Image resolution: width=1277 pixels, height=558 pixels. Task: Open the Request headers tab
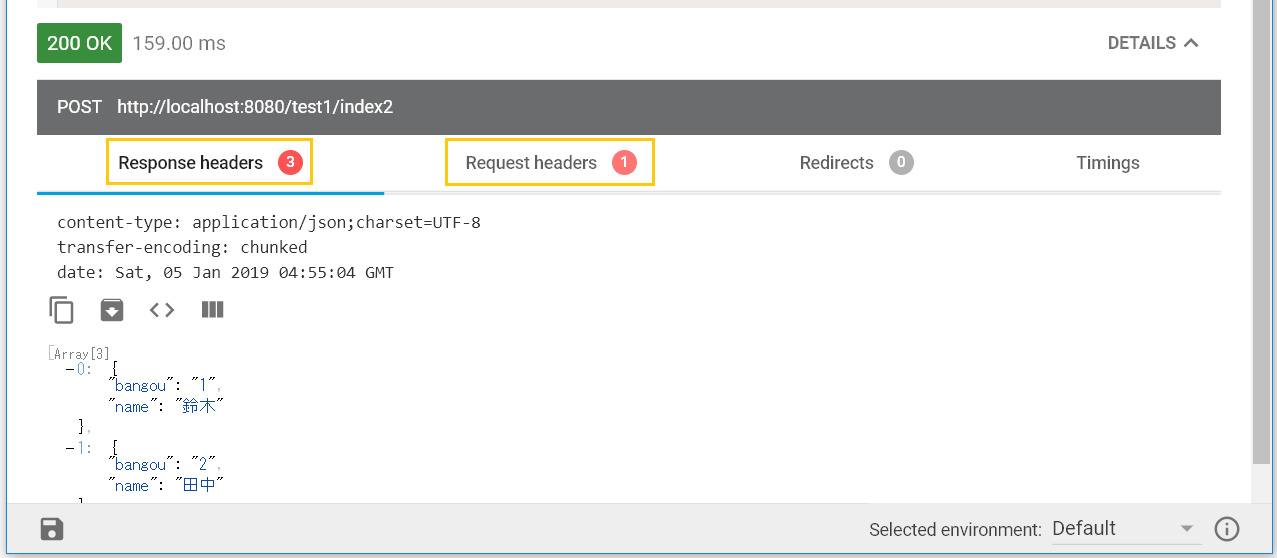pos(549,163)
